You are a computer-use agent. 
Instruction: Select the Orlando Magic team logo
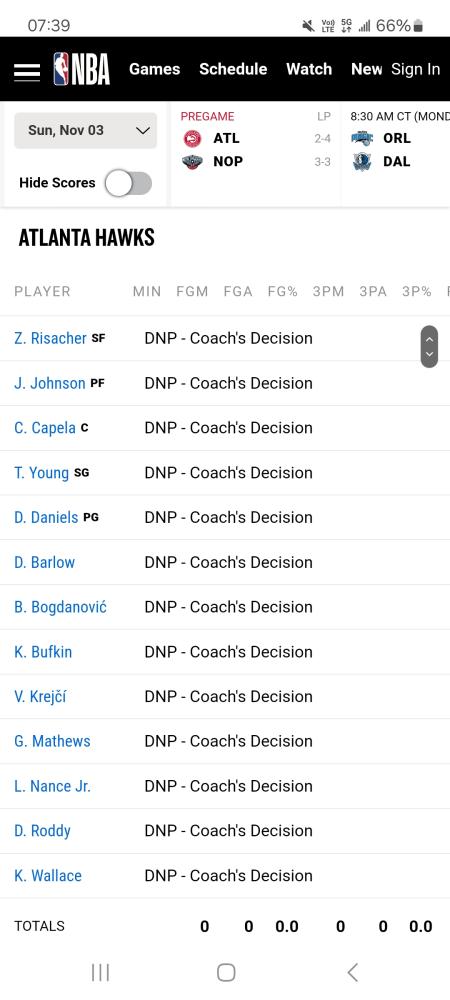click(362, 138)
